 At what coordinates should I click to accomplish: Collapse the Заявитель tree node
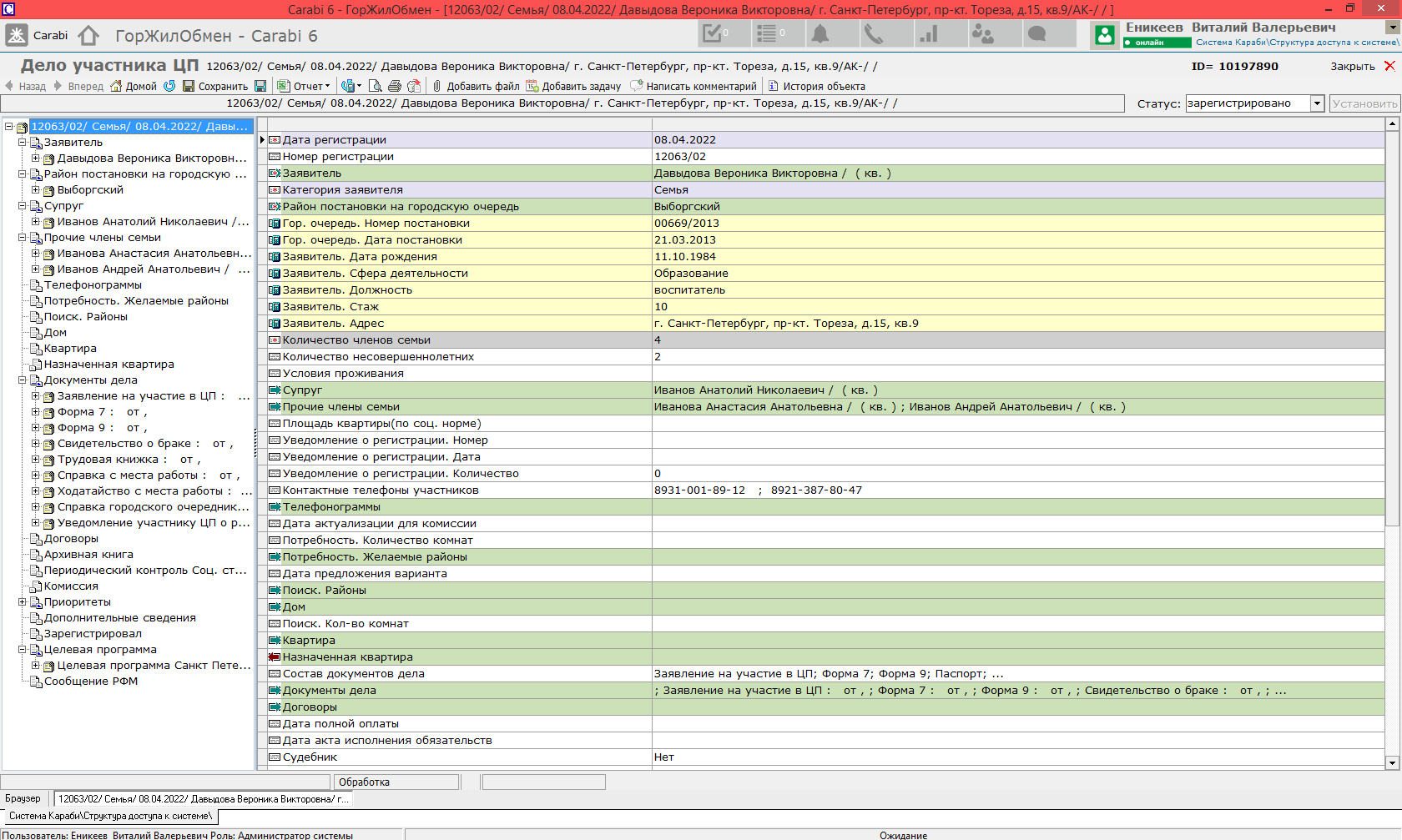[x=23, y=143]
